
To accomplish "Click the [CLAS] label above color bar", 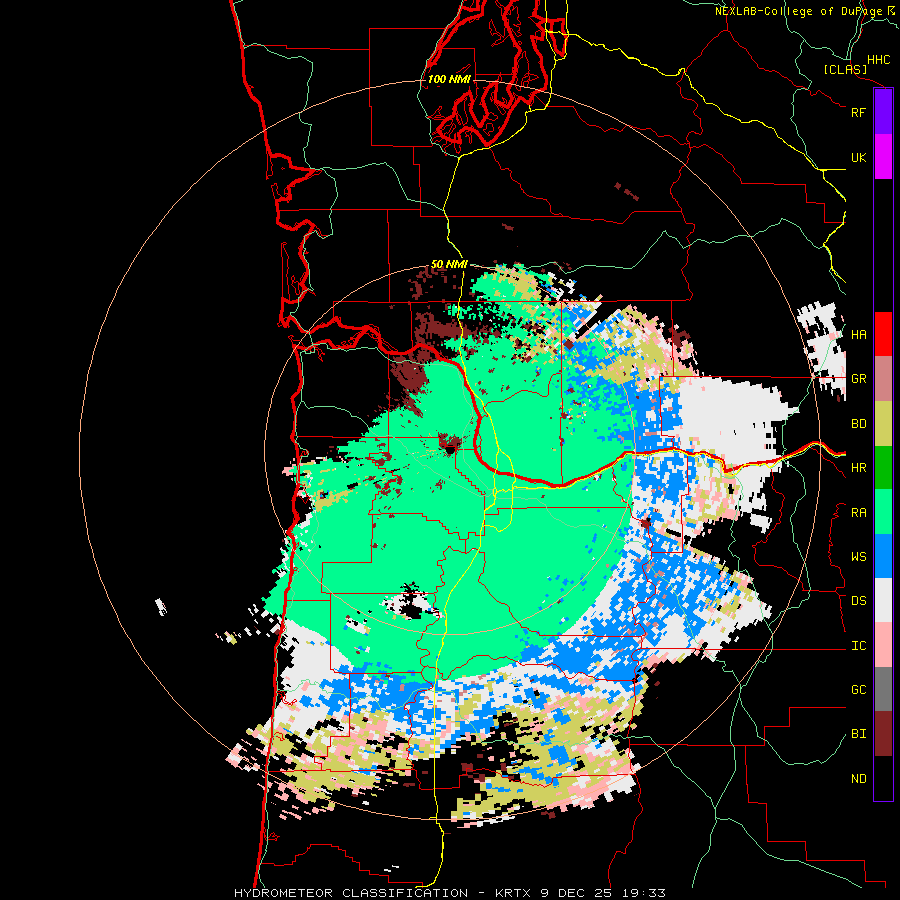I will (x=845, y=69).
